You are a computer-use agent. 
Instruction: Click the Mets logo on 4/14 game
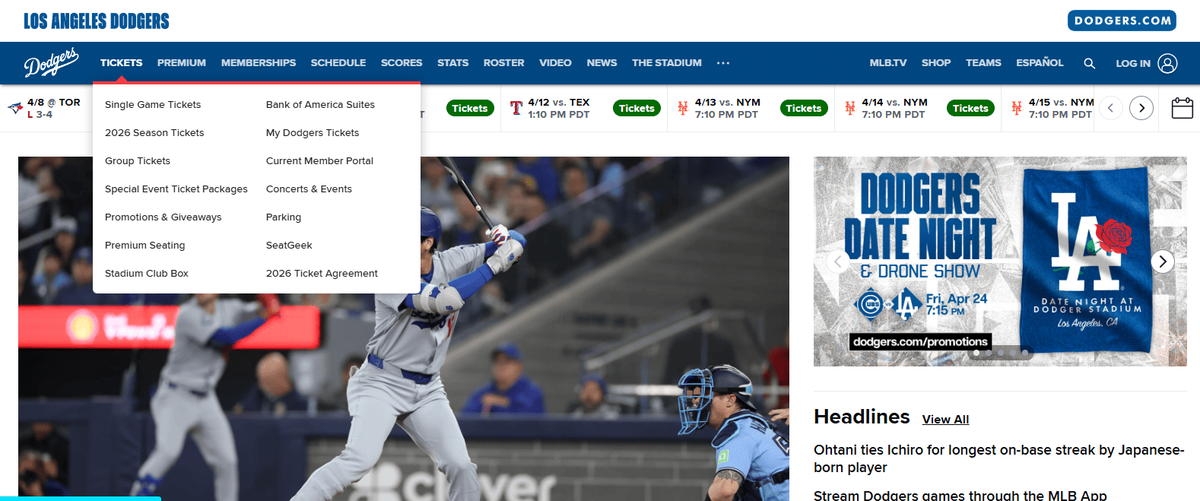(x=850, y=107)
